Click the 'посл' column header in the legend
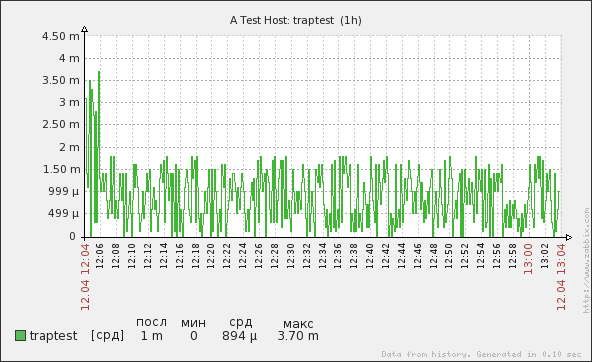The width and height of the screenshot is (592, 362). (151, 322)
